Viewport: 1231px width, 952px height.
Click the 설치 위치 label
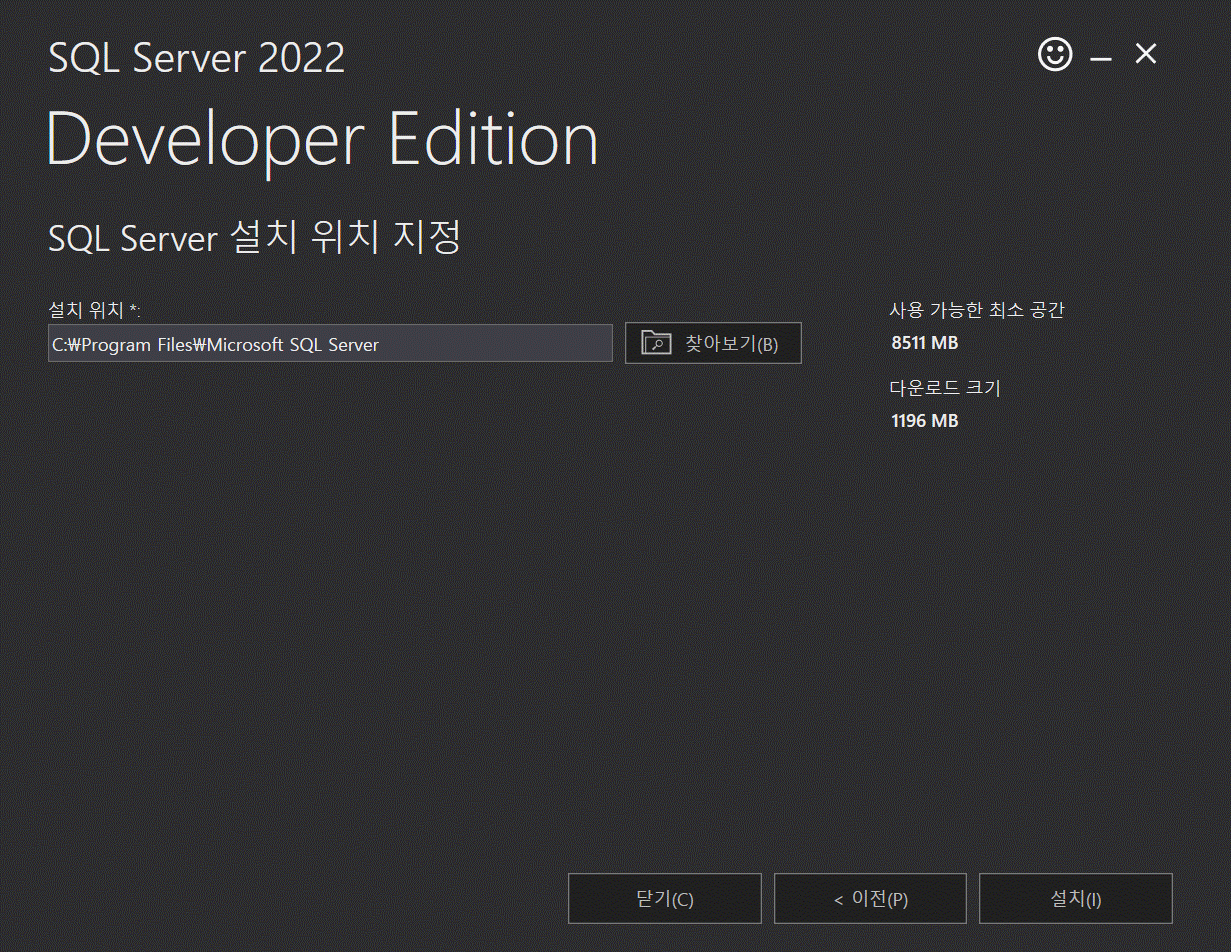pos(94,309)
